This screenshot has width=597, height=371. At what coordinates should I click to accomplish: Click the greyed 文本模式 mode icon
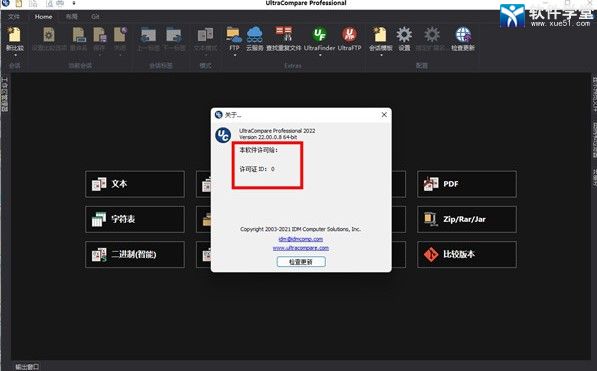coord(206,35)
